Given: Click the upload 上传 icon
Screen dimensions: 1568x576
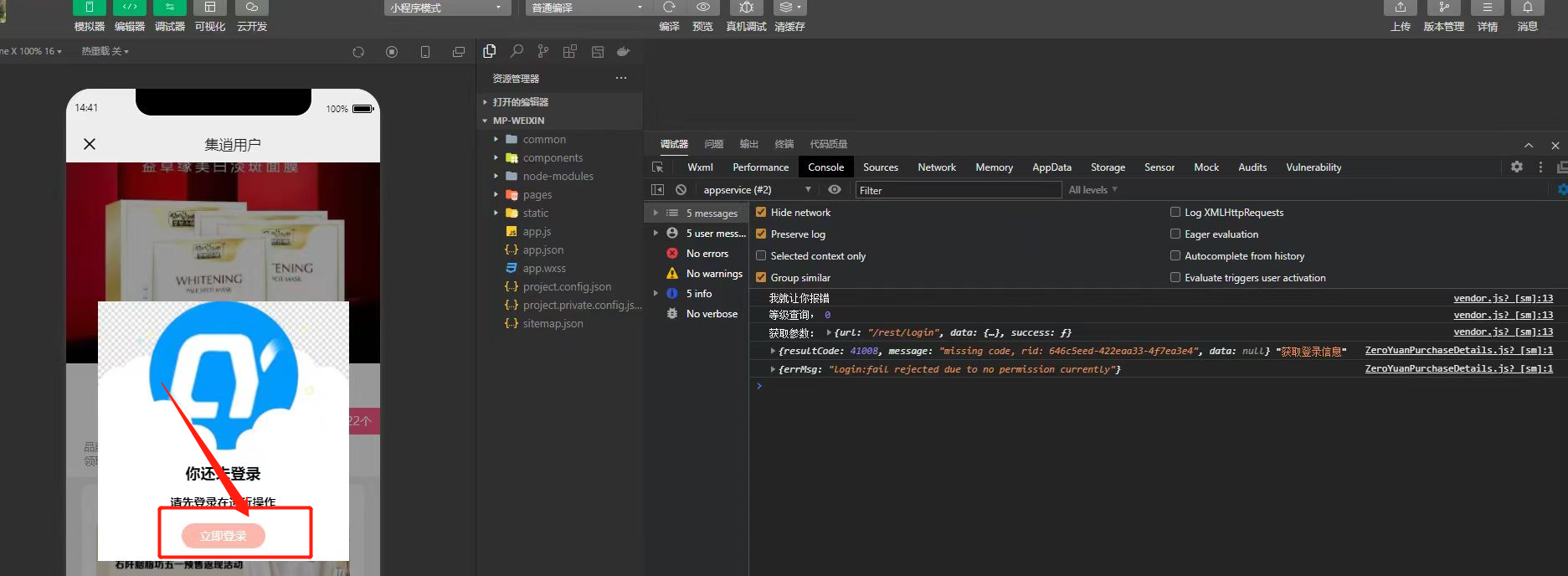Looking at the screenshot, I should tap(1400, 8).
